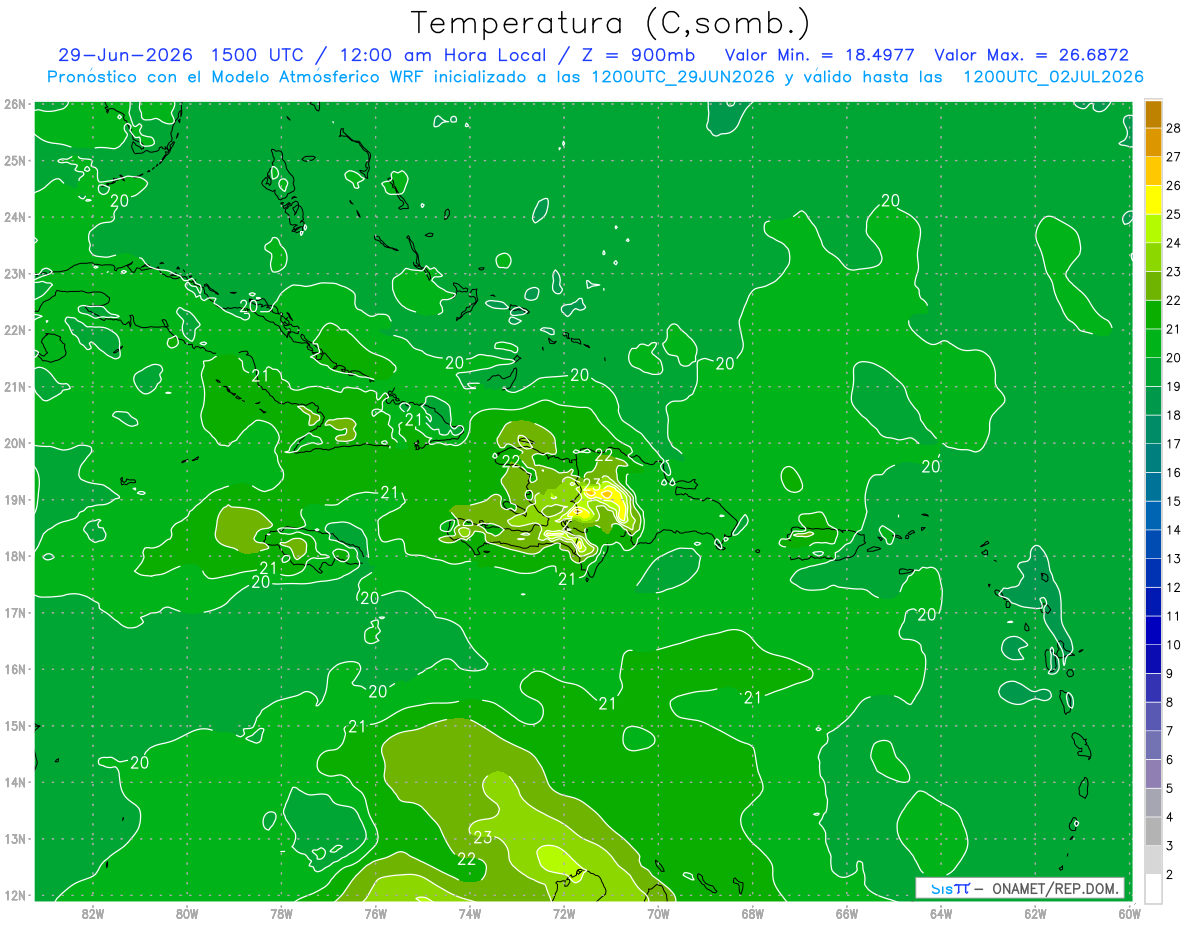Click the "64W" longitude label
This screenshot has height=927, width=1200.
click(x=941, y=913)
